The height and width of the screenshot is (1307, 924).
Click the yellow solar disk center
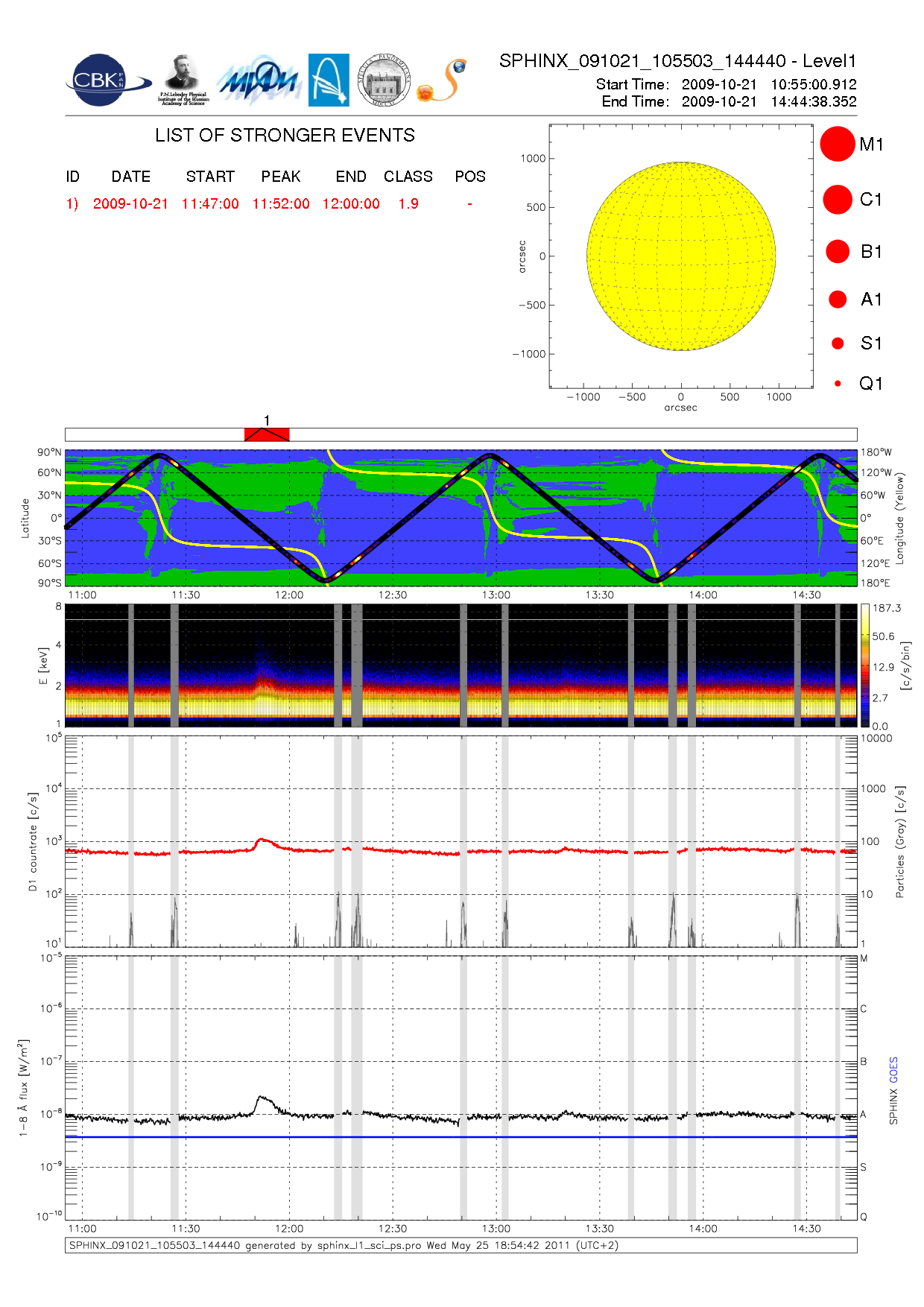[681, 256]
